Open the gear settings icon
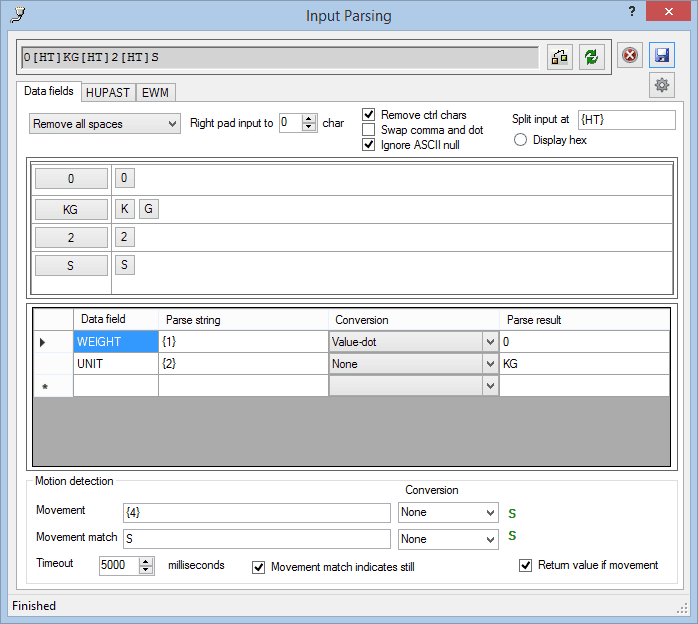The width and height of the screenshot is (698, 624). click(x=662, y=85)
